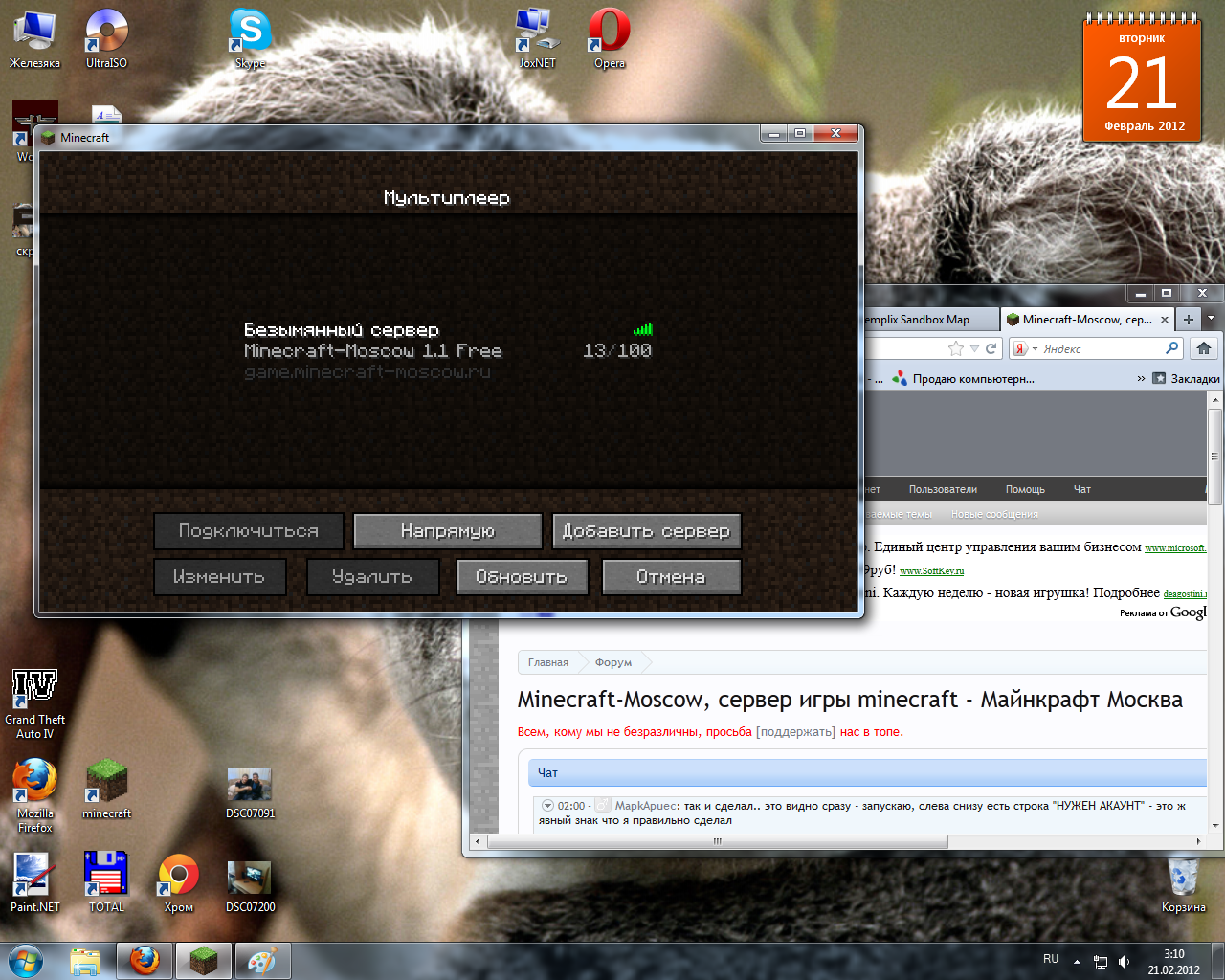Reload the page in Firefox

click(x=991, y=348)
